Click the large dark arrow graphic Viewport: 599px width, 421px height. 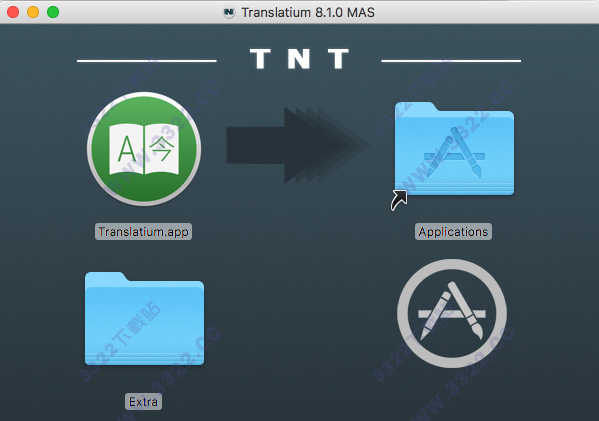pyautogui.click(x=298, y=145)
